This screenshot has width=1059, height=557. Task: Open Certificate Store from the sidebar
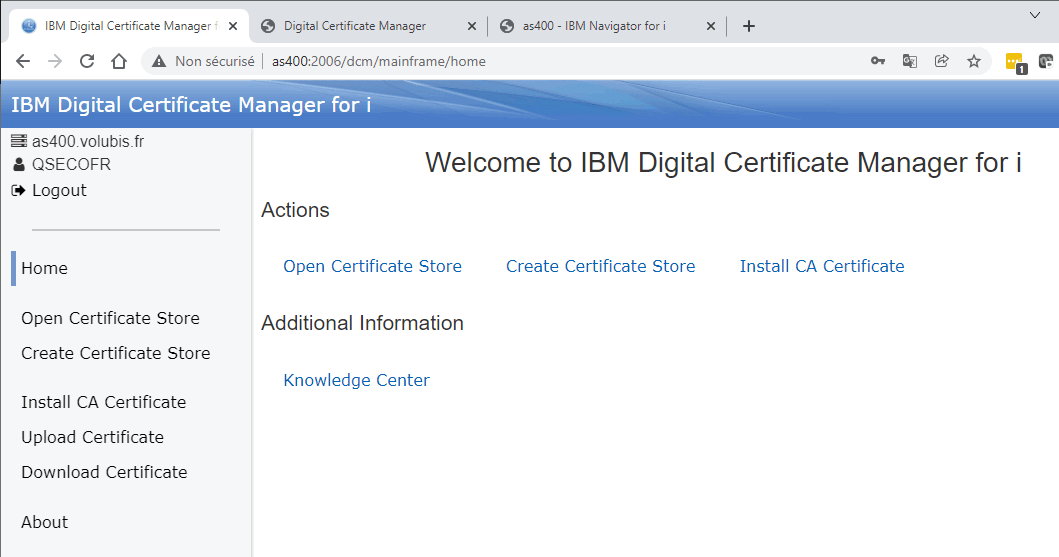point(110,318)
